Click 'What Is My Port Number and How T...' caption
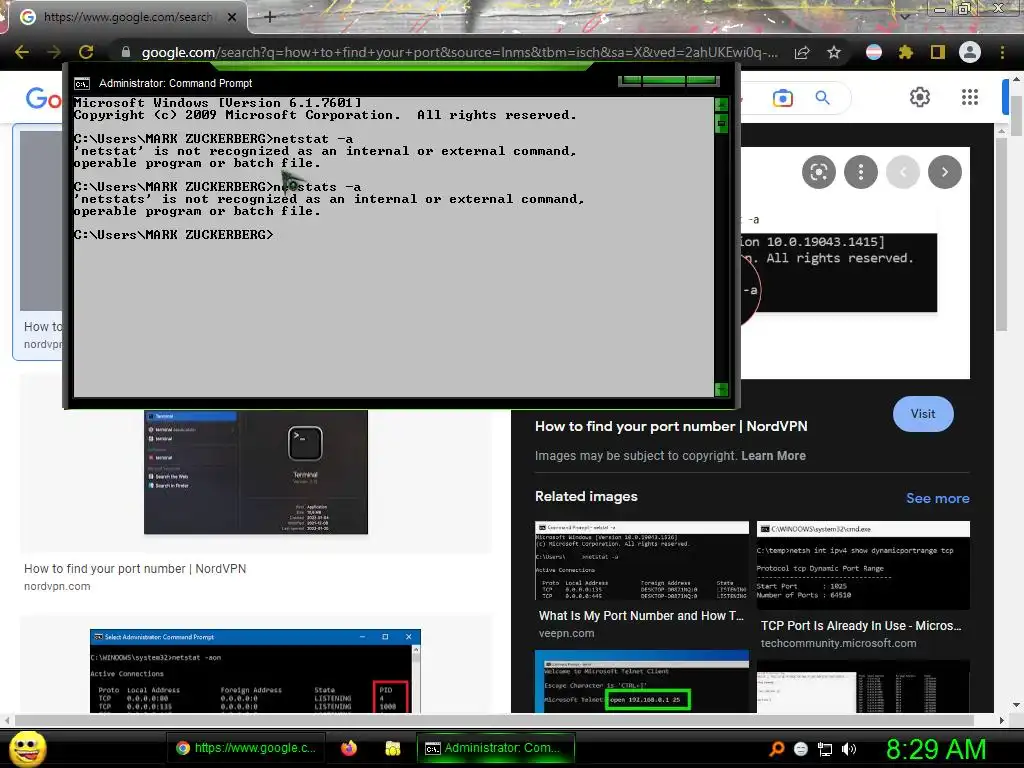1024x768 pixels. (641, 616)
